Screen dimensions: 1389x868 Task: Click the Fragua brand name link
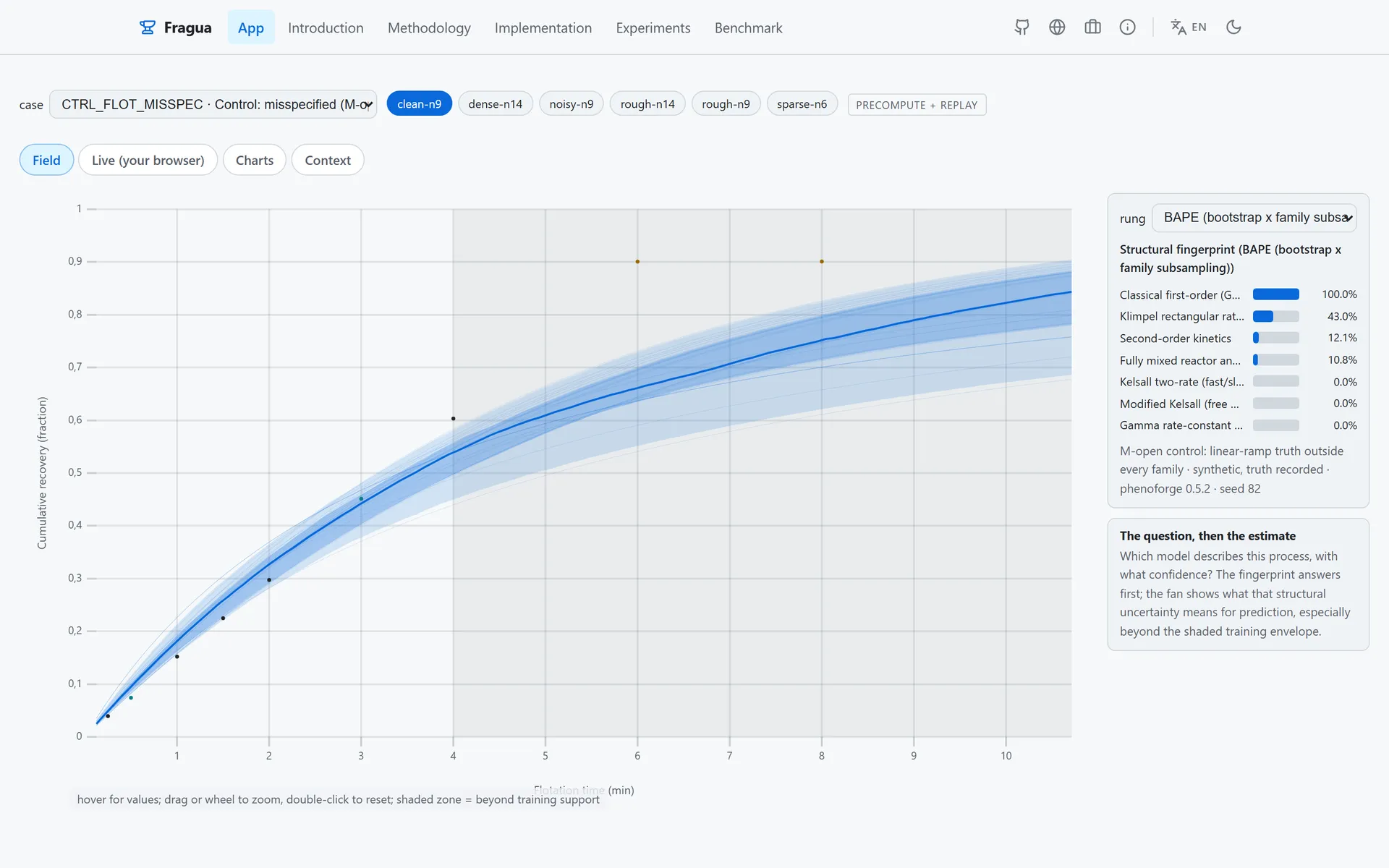coord(187,27)
